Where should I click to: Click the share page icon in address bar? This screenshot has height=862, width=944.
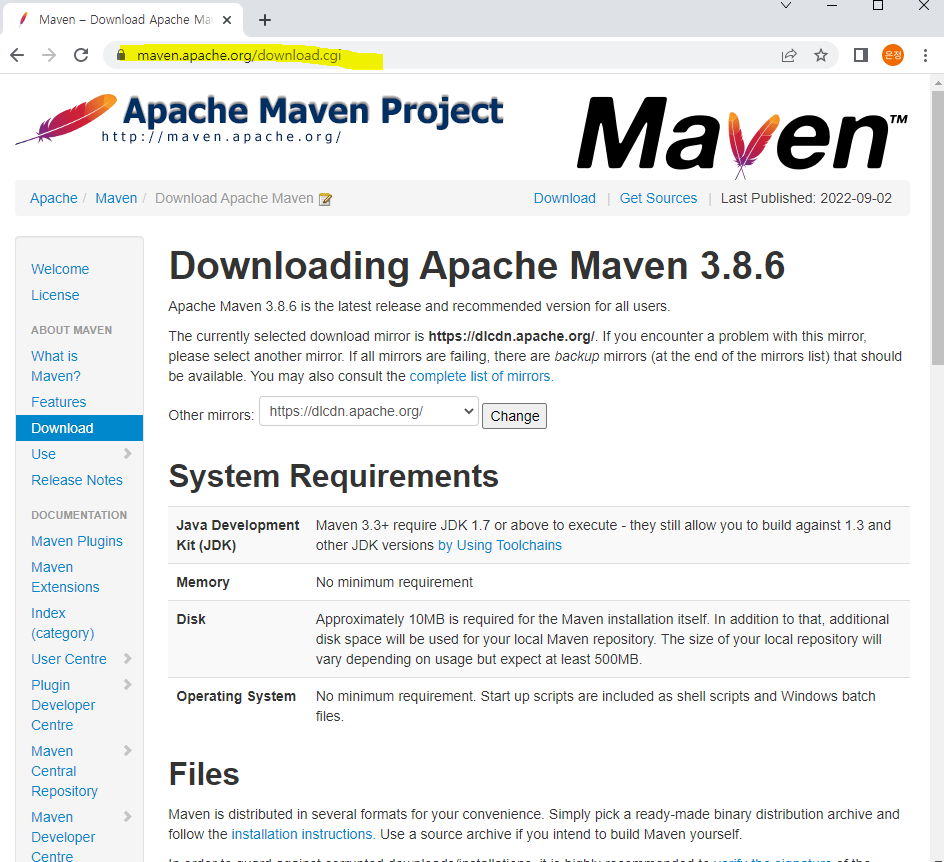coord(789,55)
